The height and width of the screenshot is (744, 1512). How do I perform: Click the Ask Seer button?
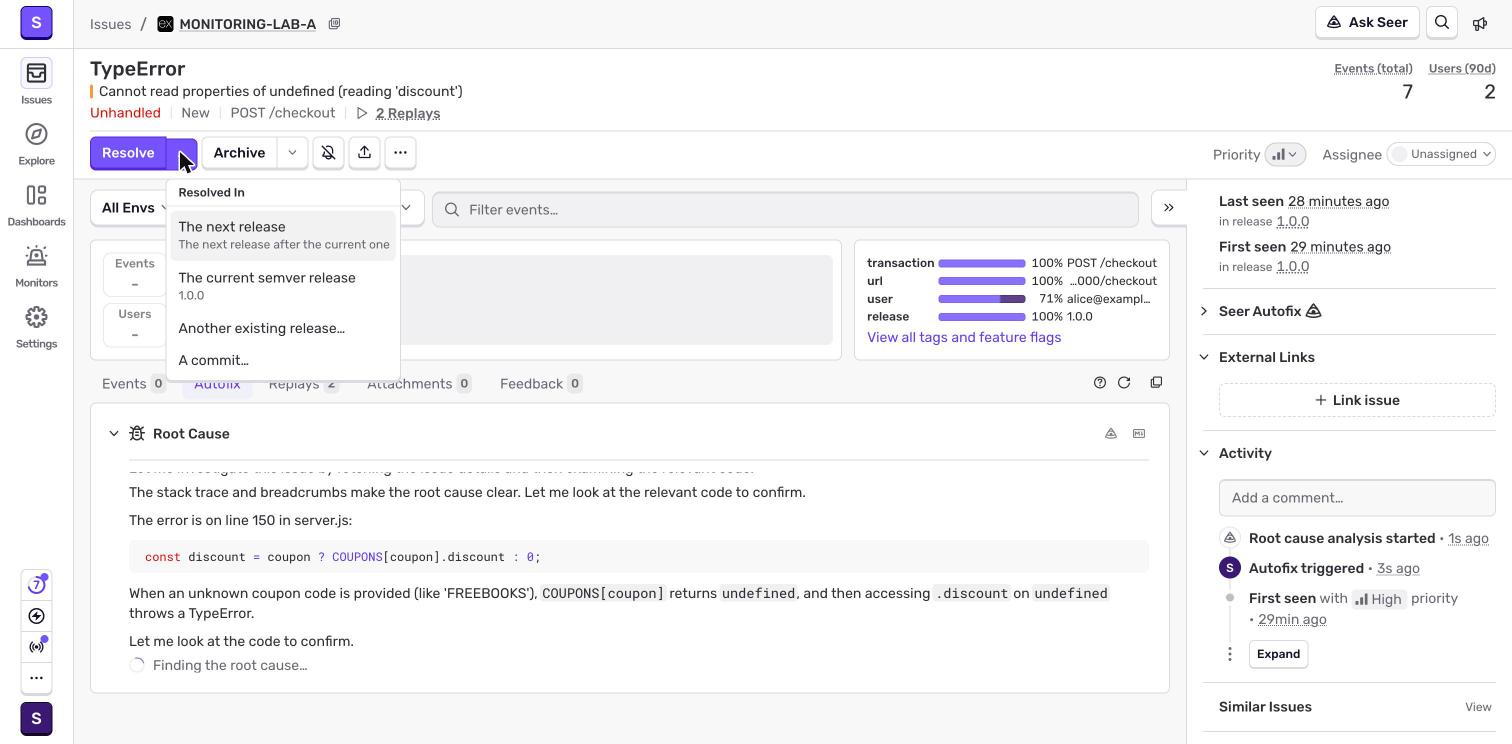click(1367, 23)
